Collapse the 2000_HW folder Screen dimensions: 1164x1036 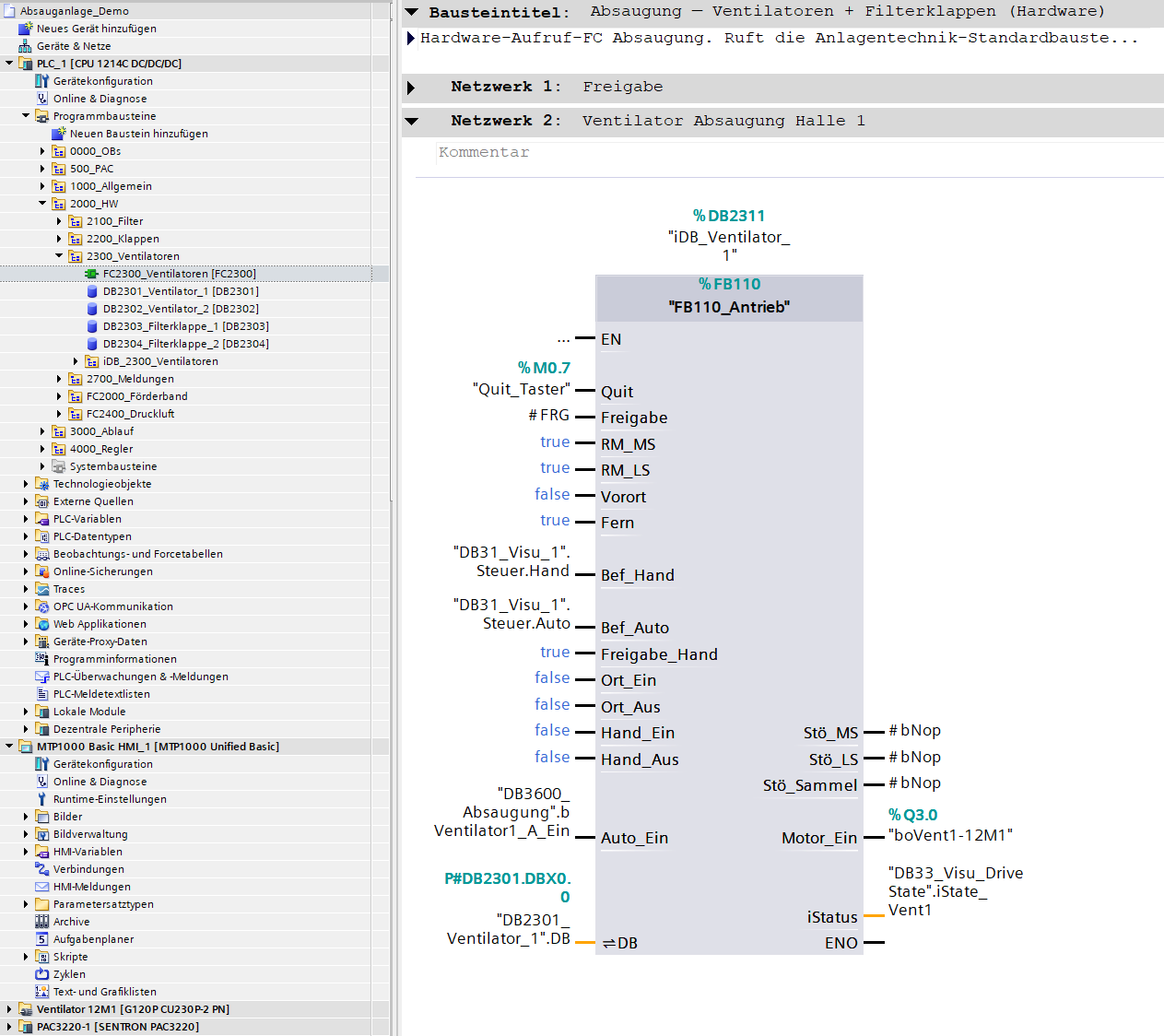coord(42,204)
